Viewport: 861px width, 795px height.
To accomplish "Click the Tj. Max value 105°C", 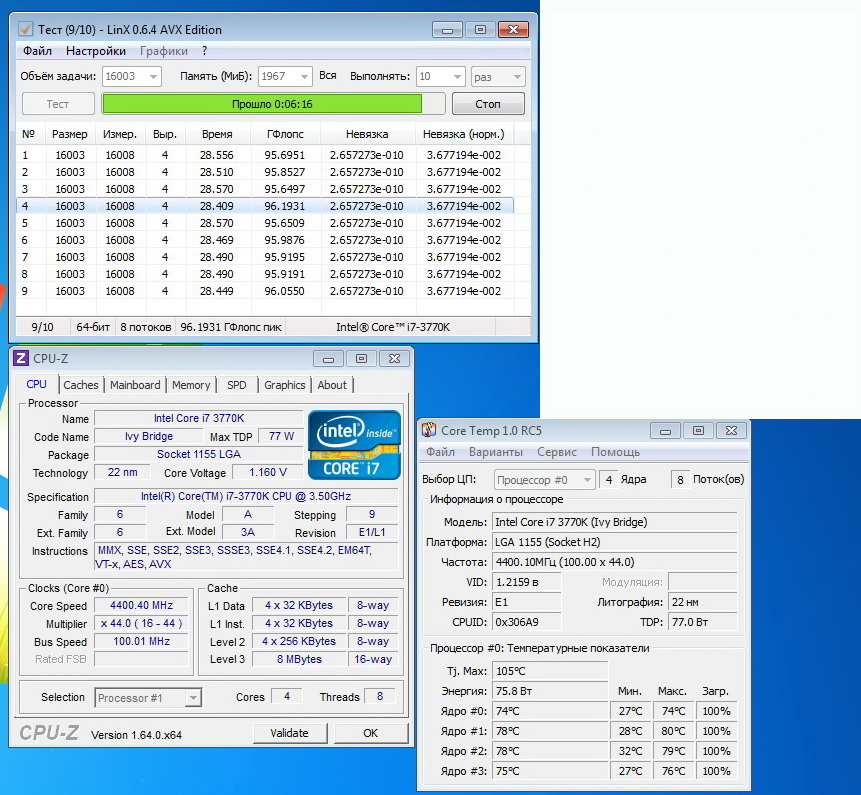I will pyautogui.click(x=550, y=671).
